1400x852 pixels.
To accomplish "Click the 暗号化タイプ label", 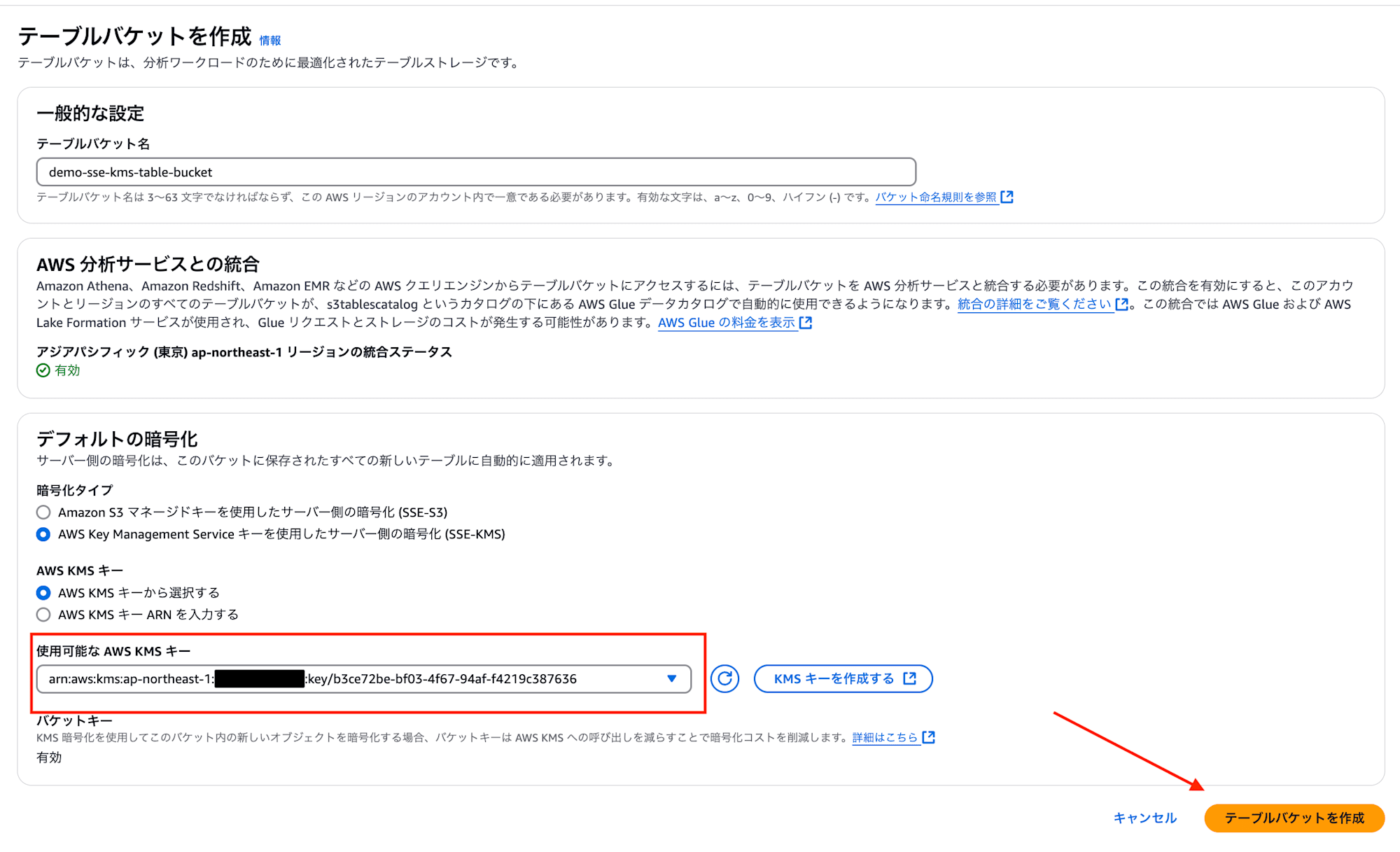I will pos(74,490).
